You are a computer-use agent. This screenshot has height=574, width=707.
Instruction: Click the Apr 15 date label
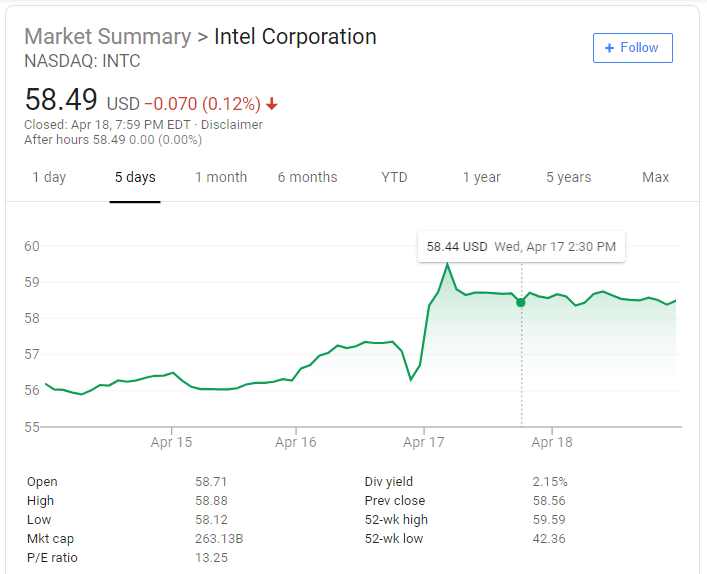(x=171, y=441)
